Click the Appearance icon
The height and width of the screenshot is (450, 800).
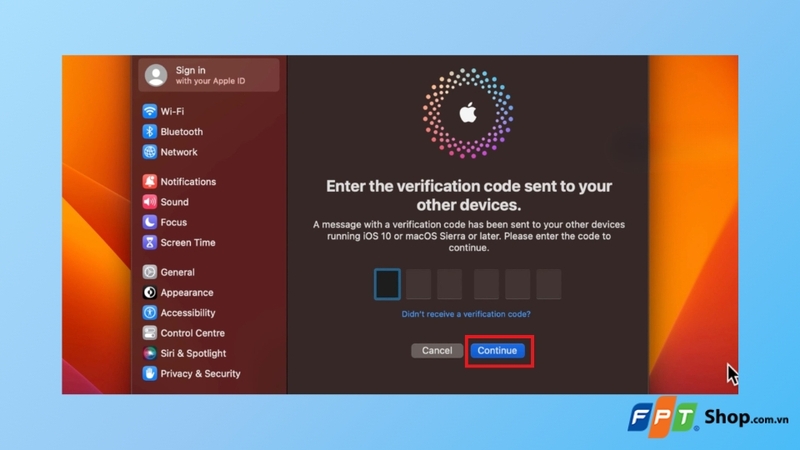[149, 292]
